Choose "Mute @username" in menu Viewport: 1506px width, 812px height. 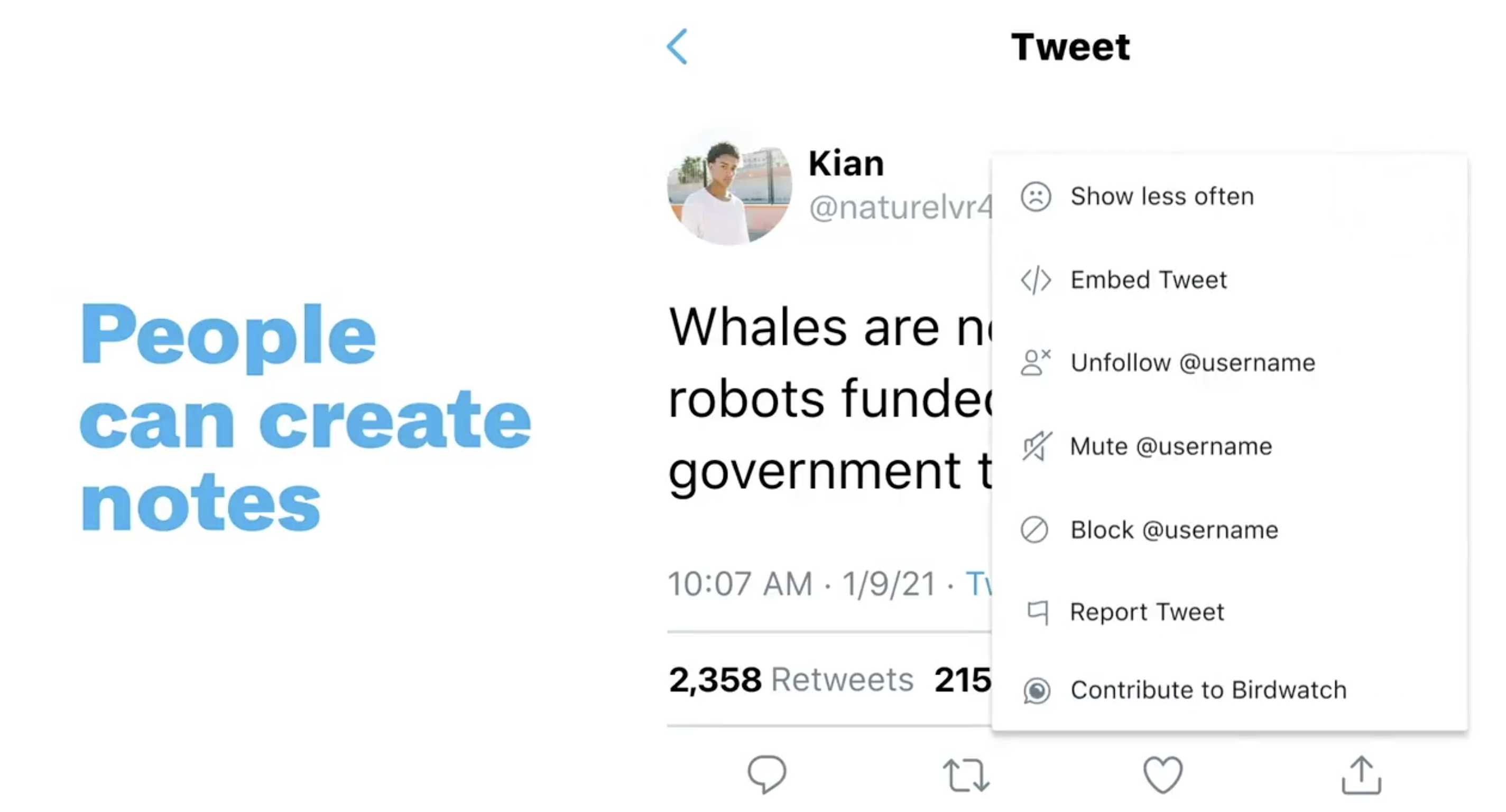tap(1171, 446)
